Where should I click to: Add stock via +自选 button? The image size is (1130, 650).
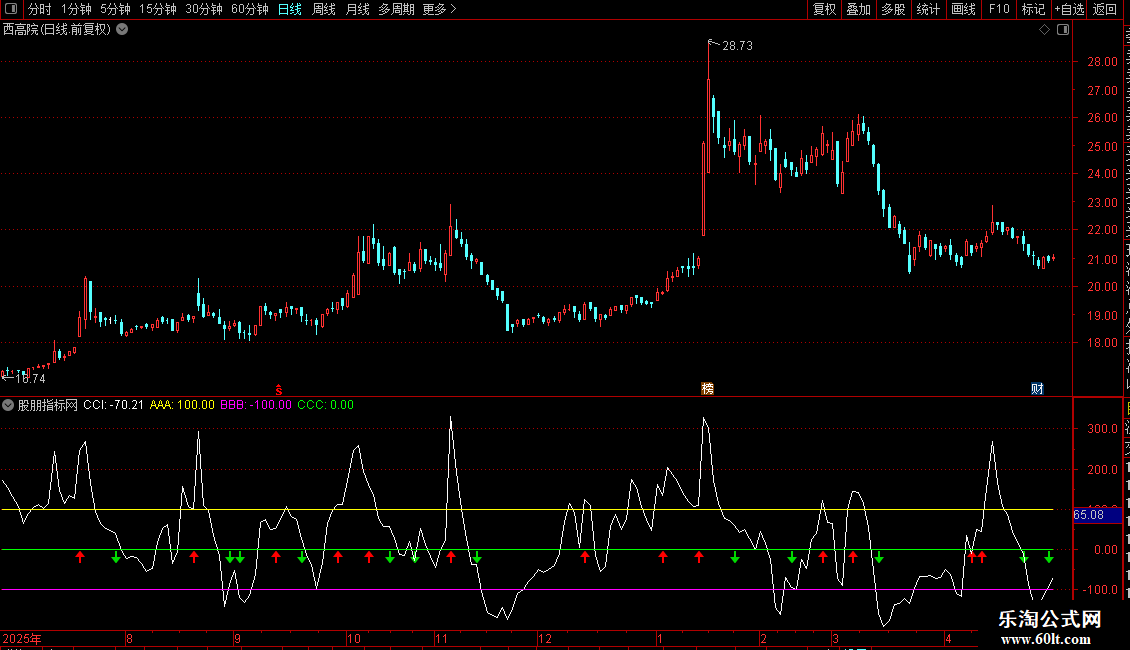1069,9
